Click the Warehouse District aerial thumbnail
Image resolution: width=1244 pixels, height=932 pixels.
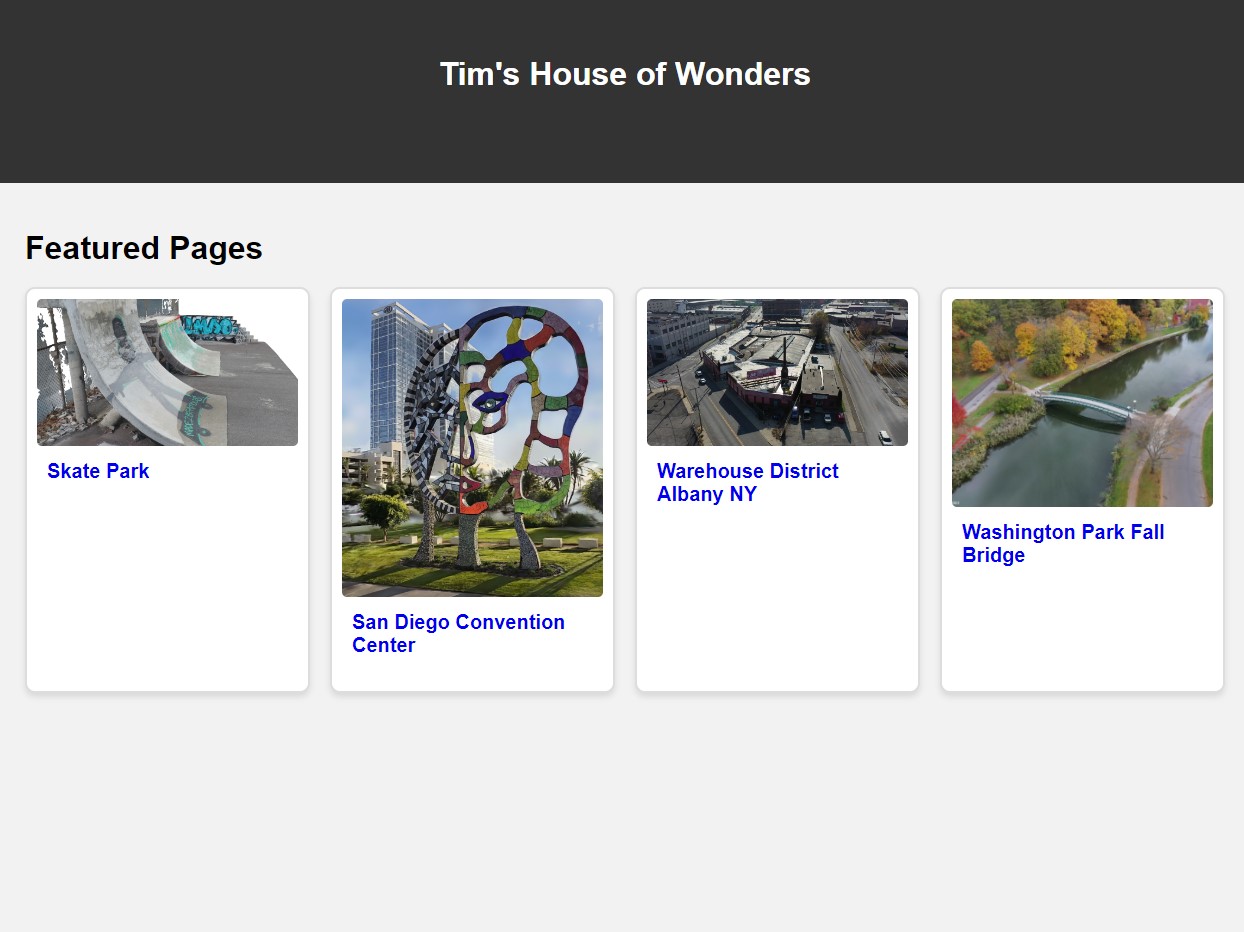tap(777, 372)
